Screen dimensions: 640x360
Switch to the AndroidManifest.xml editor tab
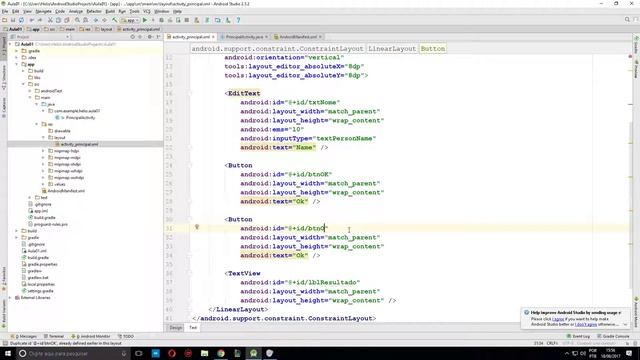(x=298, y=37)
